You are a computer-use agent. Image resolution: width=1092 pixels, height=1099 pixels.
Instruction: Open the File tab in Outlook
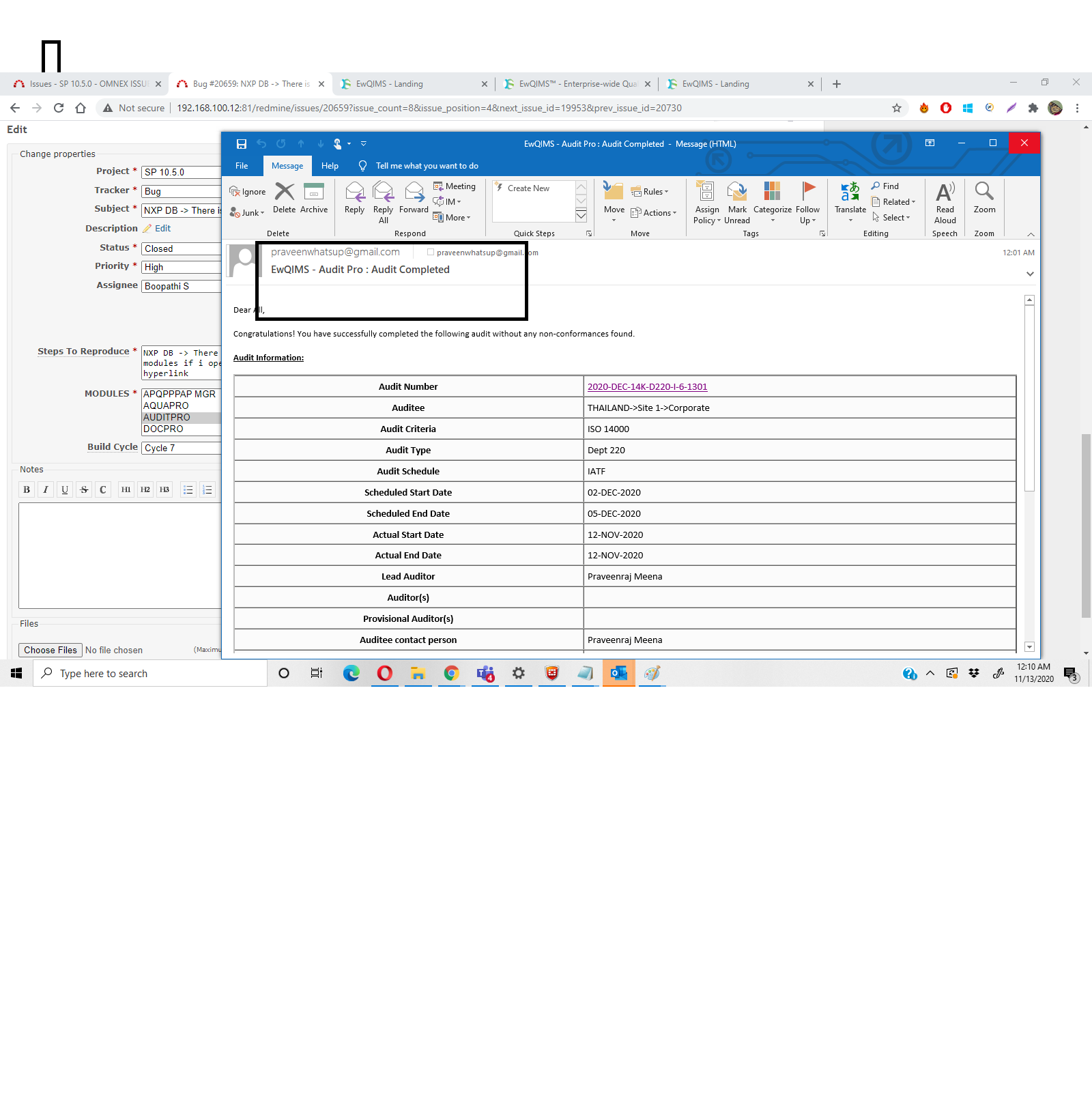coord(242,166)
